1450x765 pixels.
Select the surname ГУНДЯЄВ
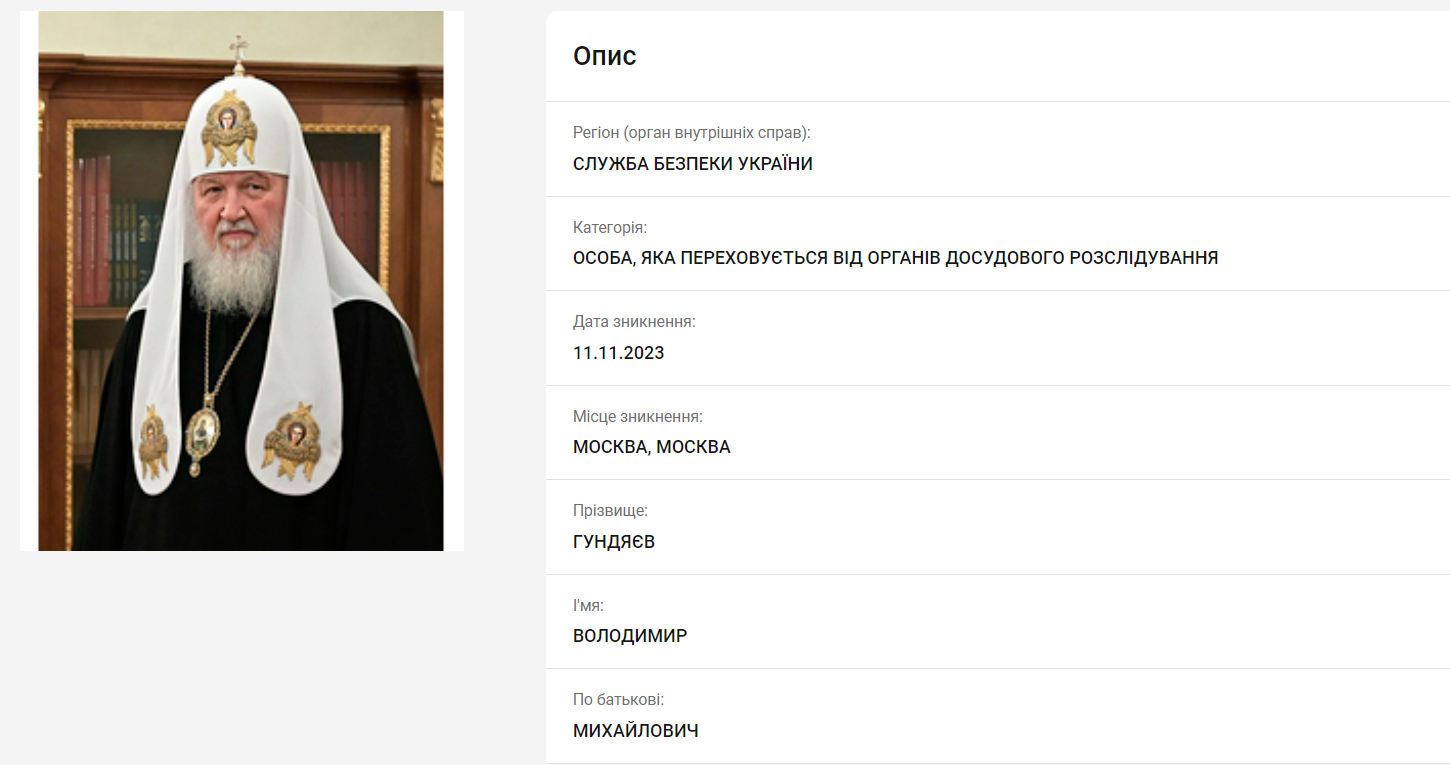pos(614,542)
